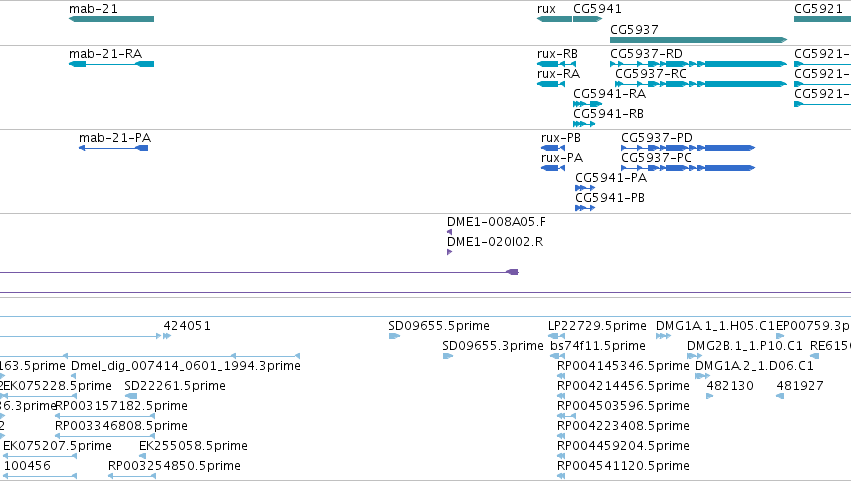This screenshot has height=481, width=851.
Task: Select the 482130 feature label
Action: (x=730, y=386)
